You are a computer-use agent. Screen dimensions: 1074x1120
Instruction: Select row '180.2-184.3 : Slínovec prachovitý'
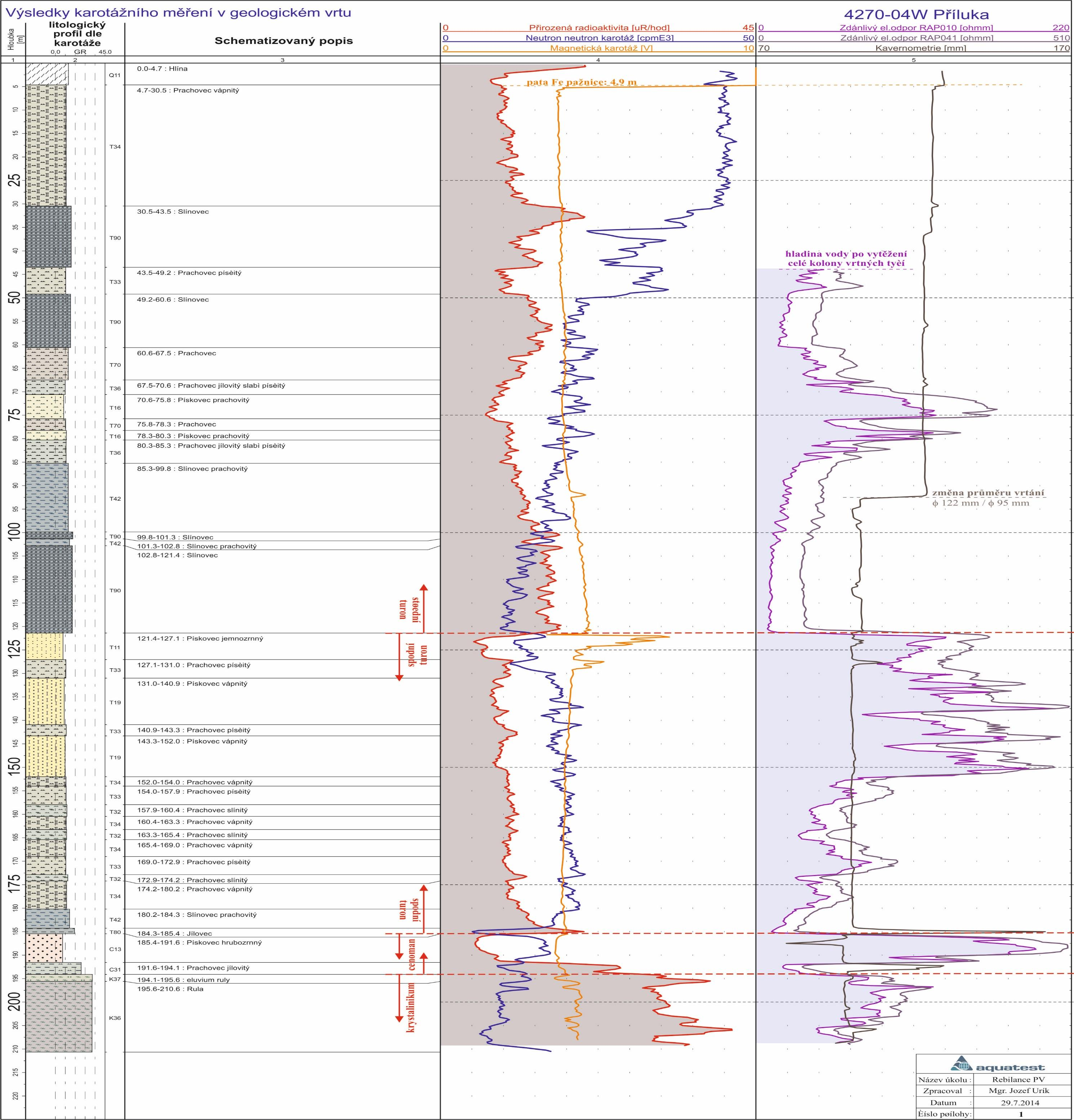197,915
